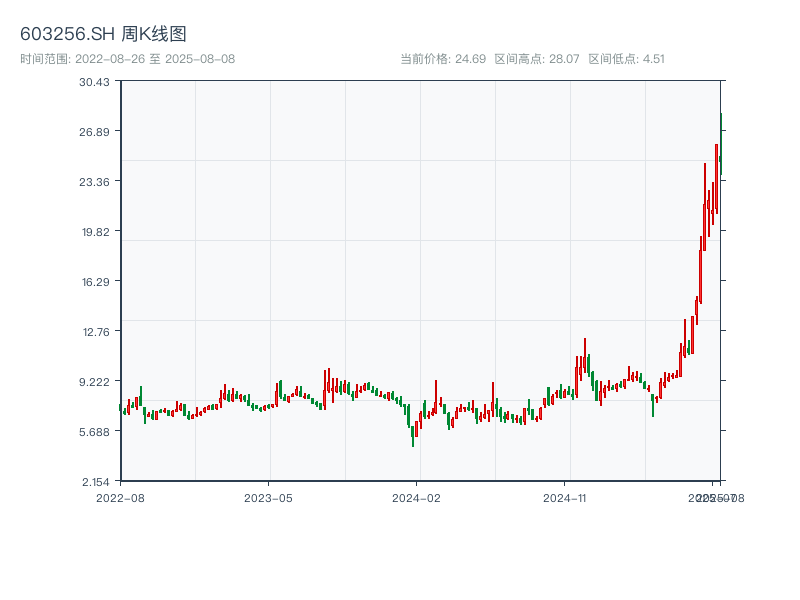Click y-axis value 30.43
The width and height of the screenshot is (800, 600).
tap(94, 82)
